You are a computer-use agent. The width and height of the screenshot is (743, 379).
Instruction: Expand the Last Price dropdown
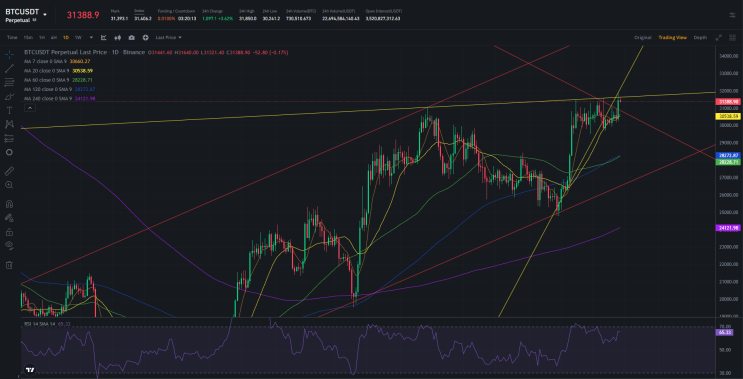(168, 37)
